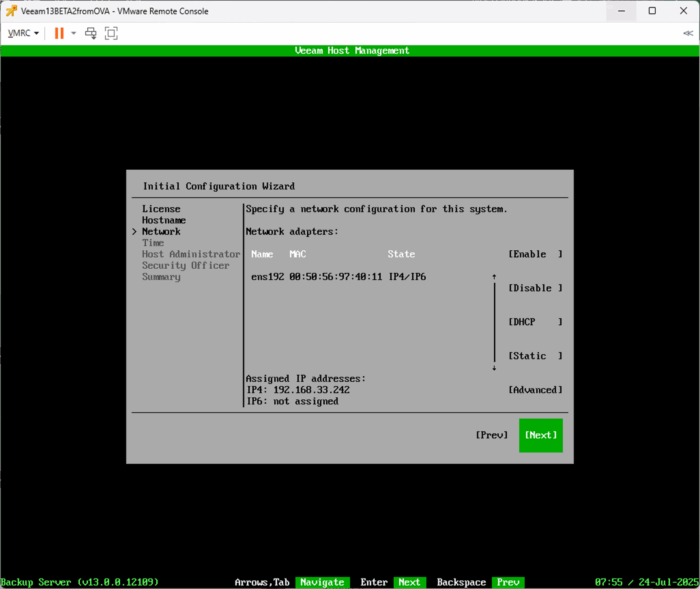Click the Navigate hint in footer
The height and width of the screenshot is (589, 700).
(322, 582)
